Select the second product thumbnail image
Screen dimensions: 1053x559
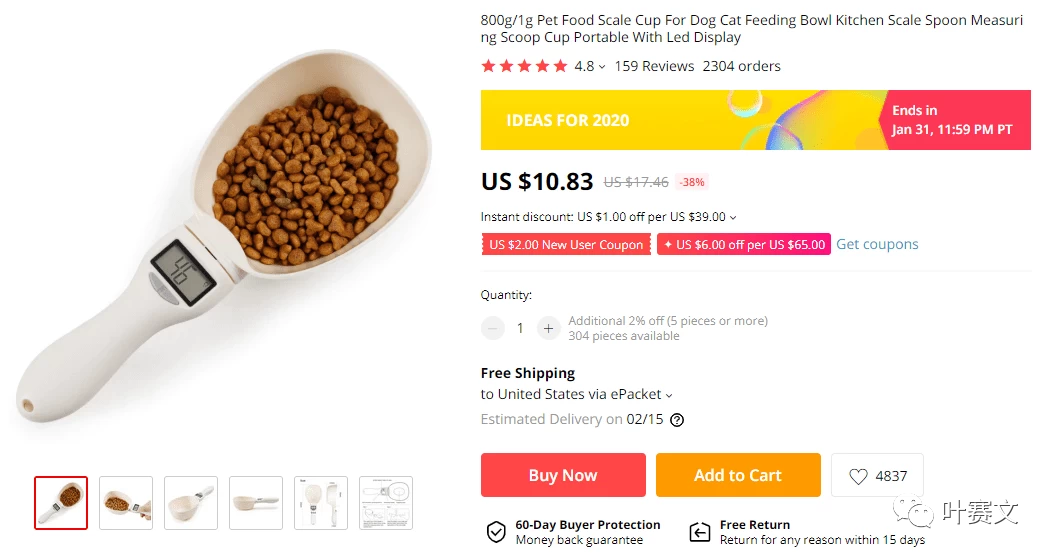coord(126,503)
